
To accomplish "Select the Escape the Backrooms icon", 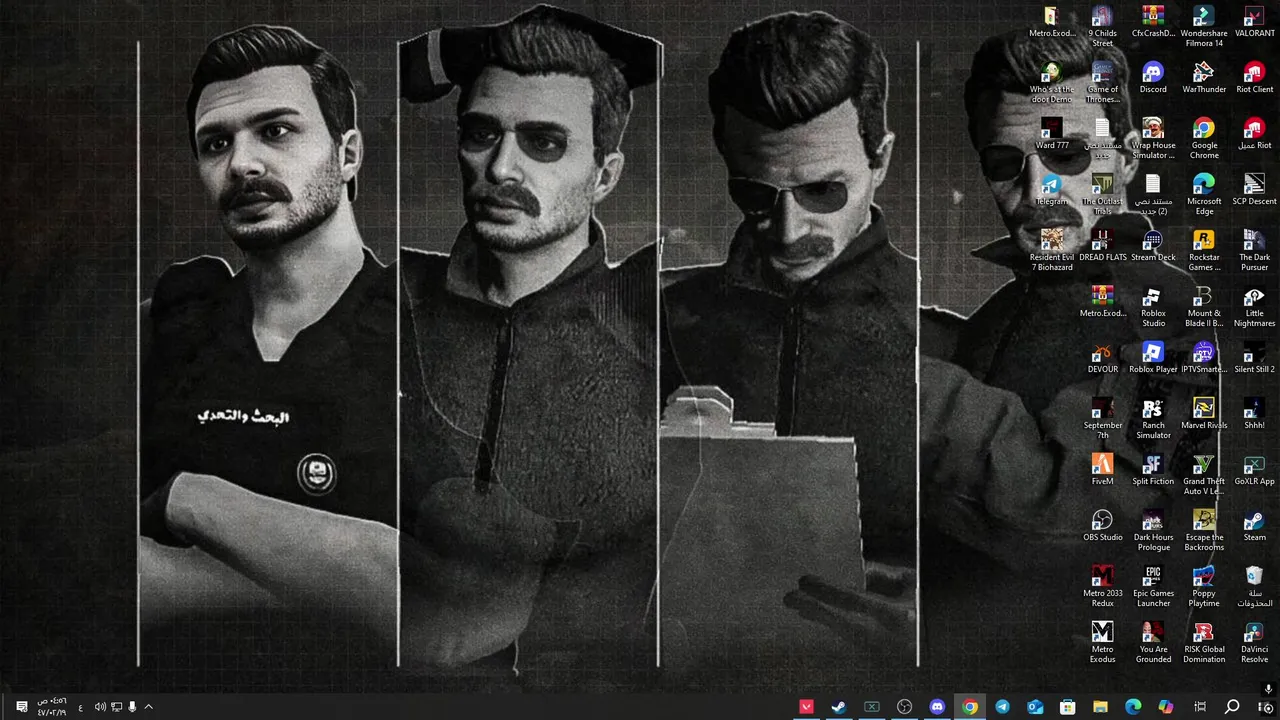I will click(1203, 531).
